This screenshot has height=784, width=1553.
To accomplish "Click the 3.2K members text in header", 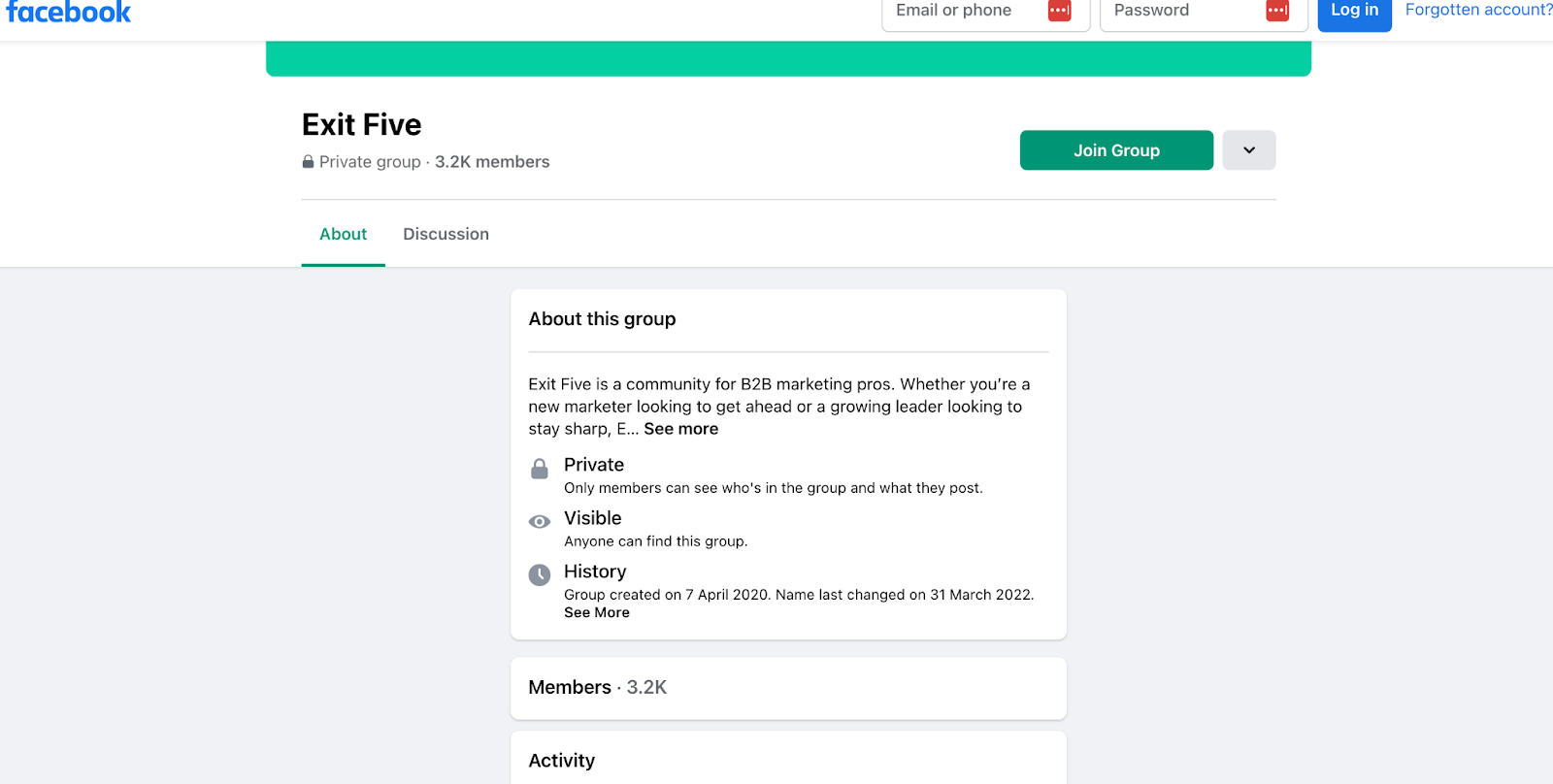I will point(492,162).
